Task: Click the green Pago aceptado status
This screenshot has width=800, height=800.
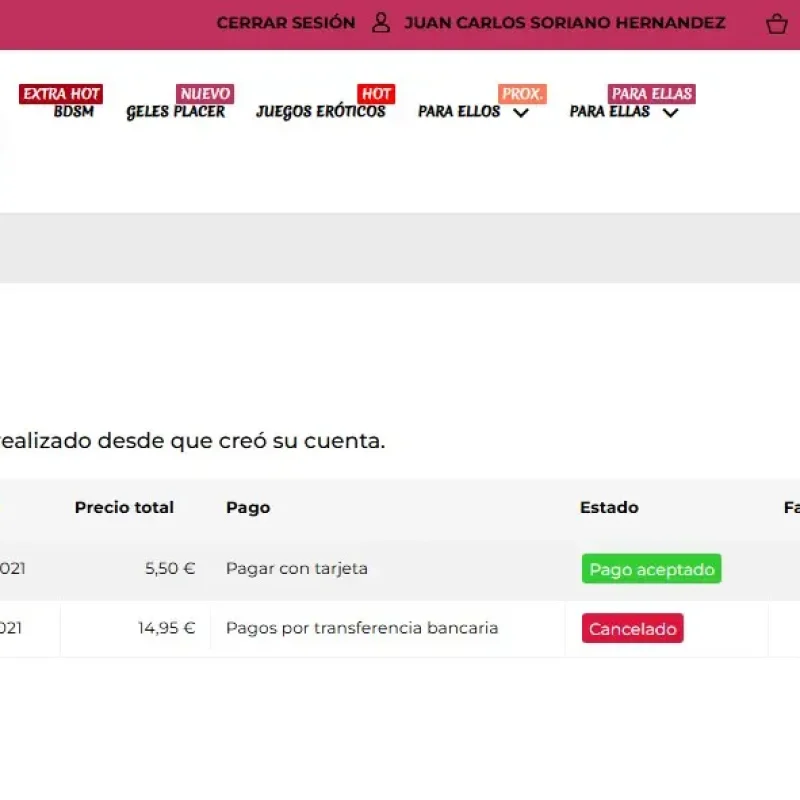Action: tap(651, 569)
